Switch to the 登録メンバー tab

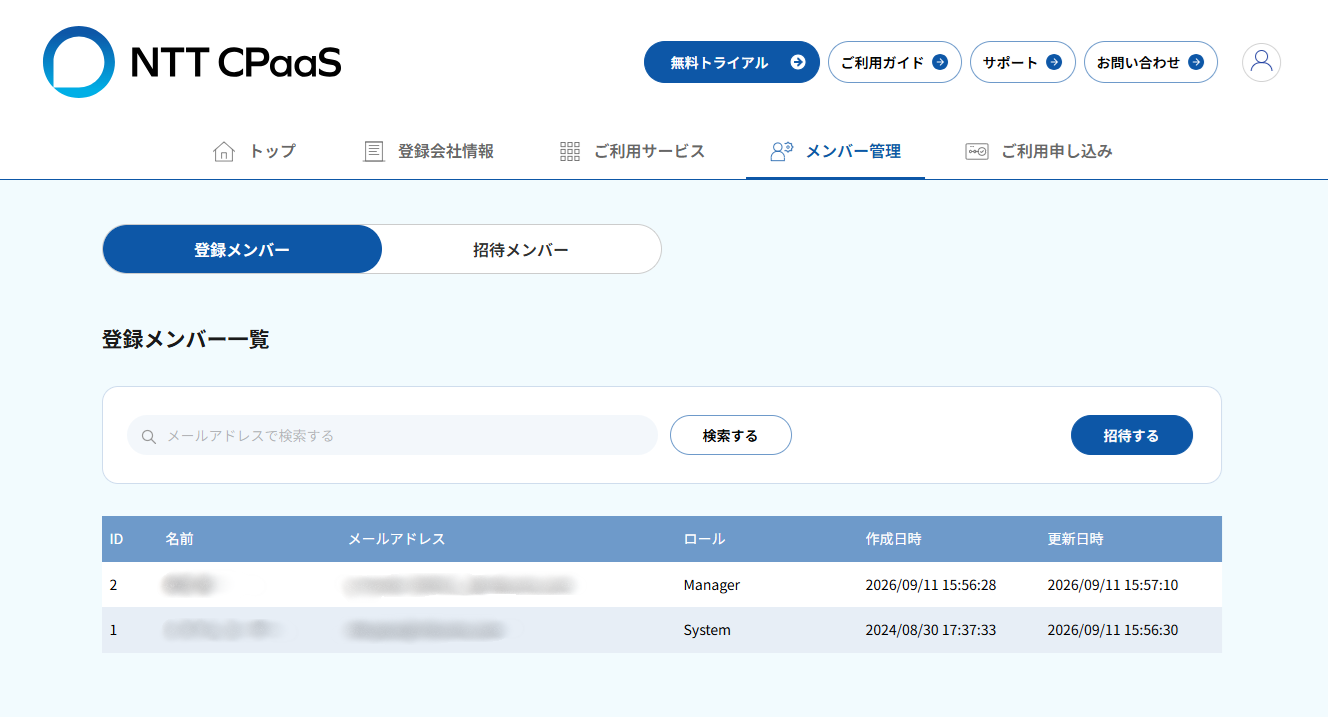242,249
